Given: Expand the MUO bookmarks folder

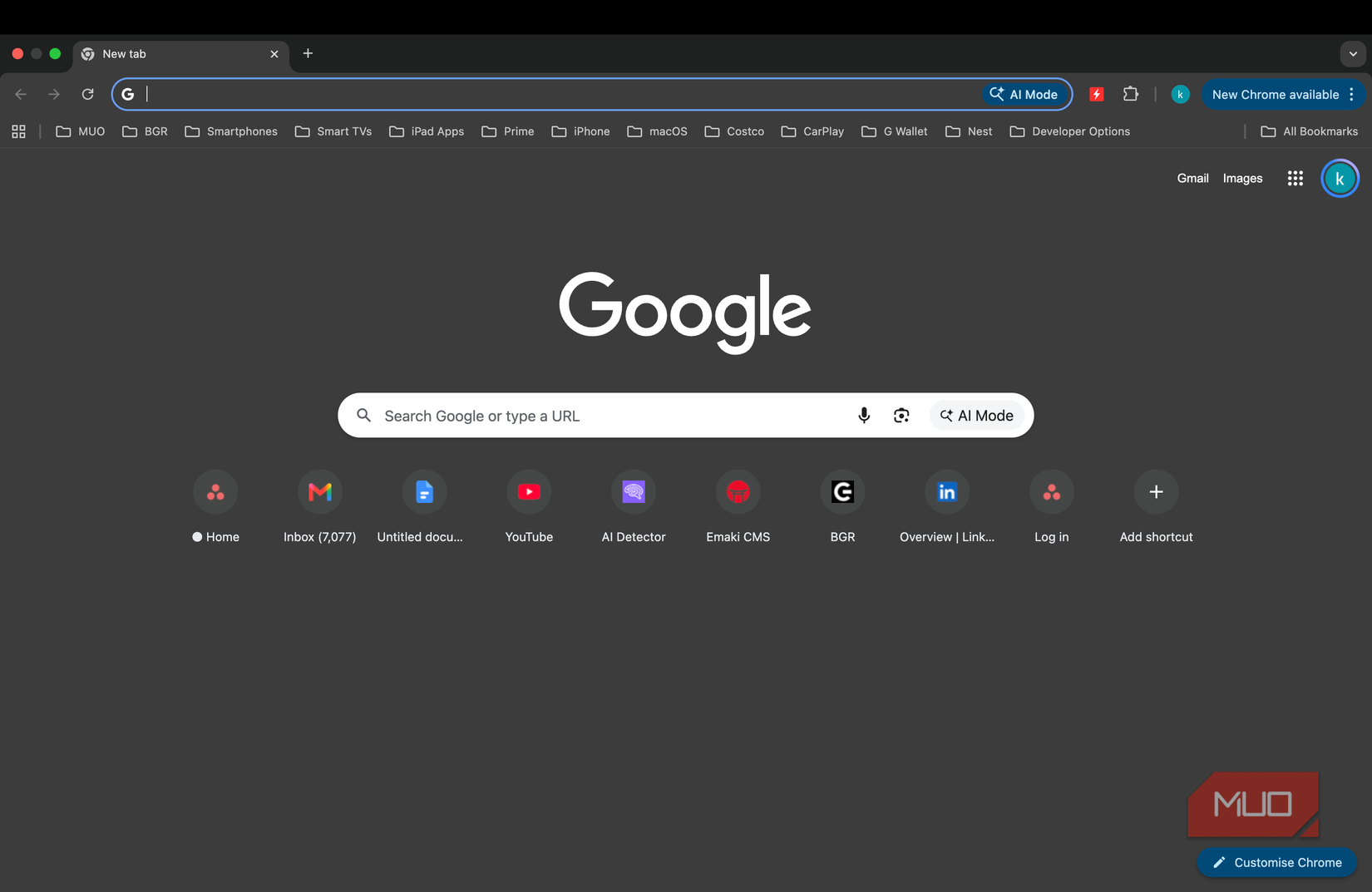Looking at the screenshot, I should [x=81, y=131].
